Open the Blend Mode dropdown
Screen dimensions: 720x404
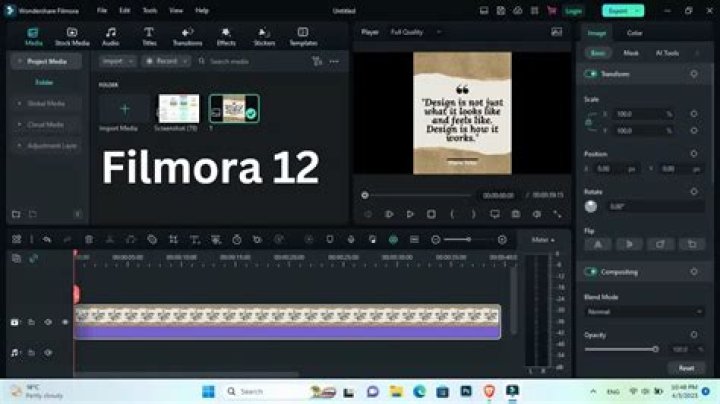[x=644, y=312]
